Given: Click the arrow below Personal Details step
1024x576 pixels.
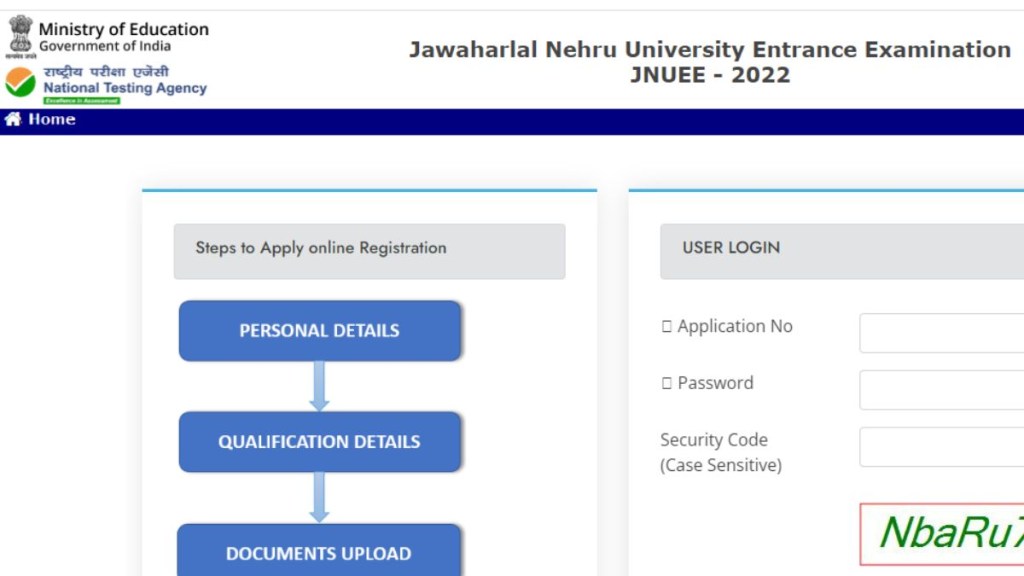Looking at the screenshot, I should 319,386.
